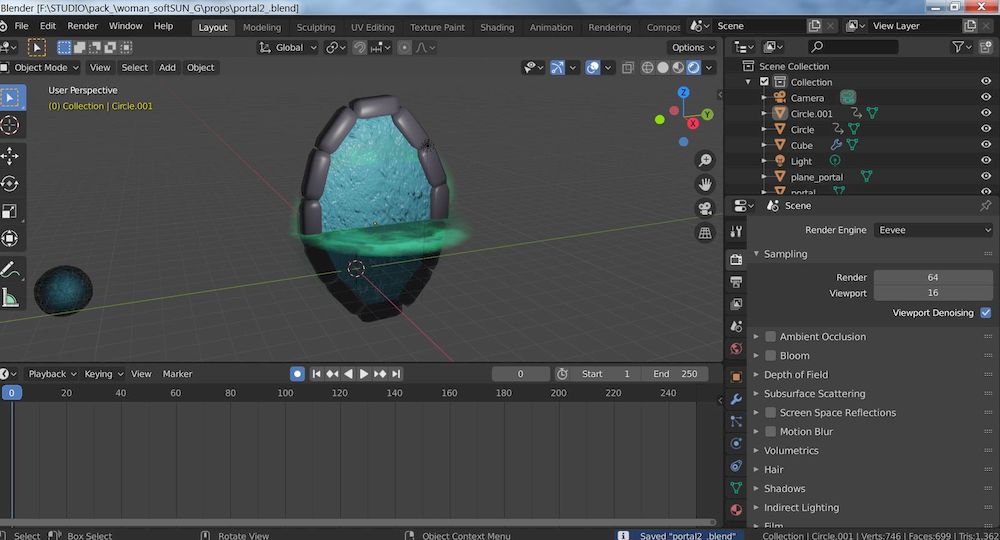
Task: Click the Render samples value field
Action: [932, 277]
